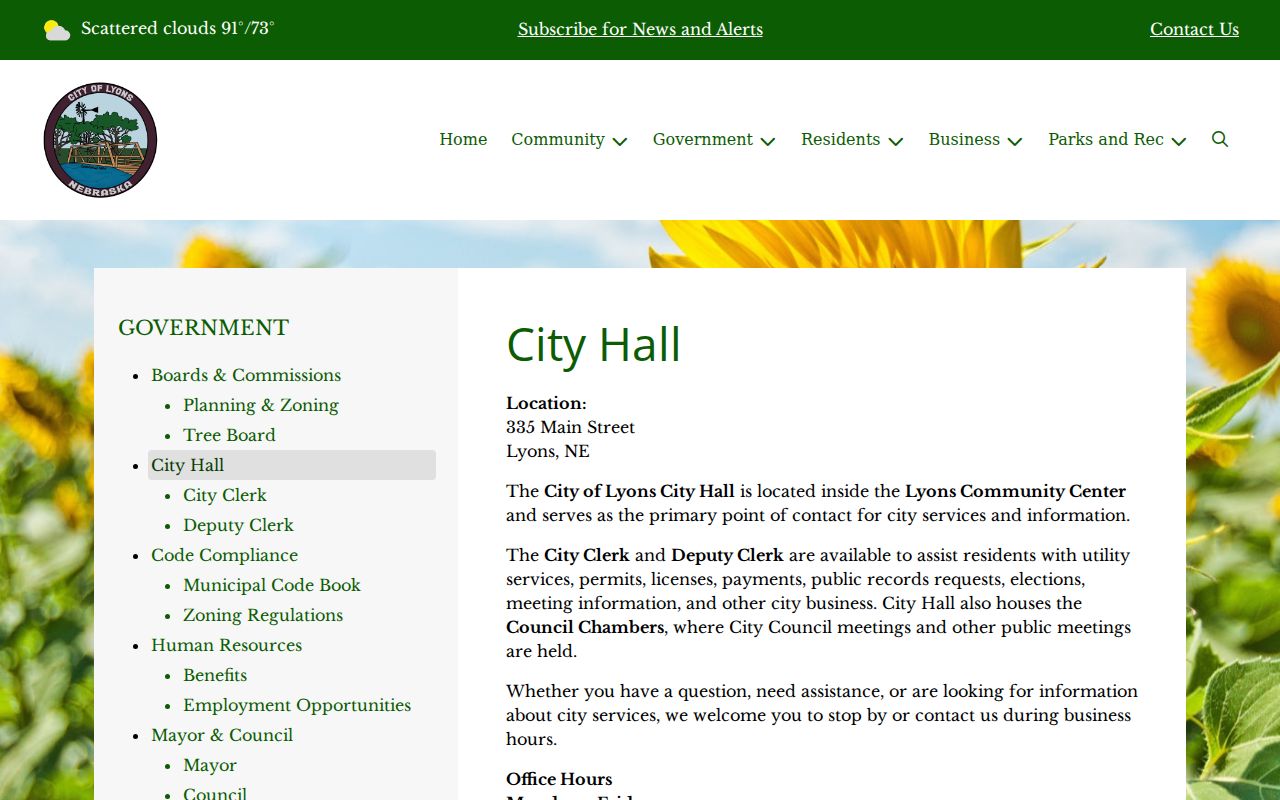Click the scattered clouds weather icon

click(57, 30)
